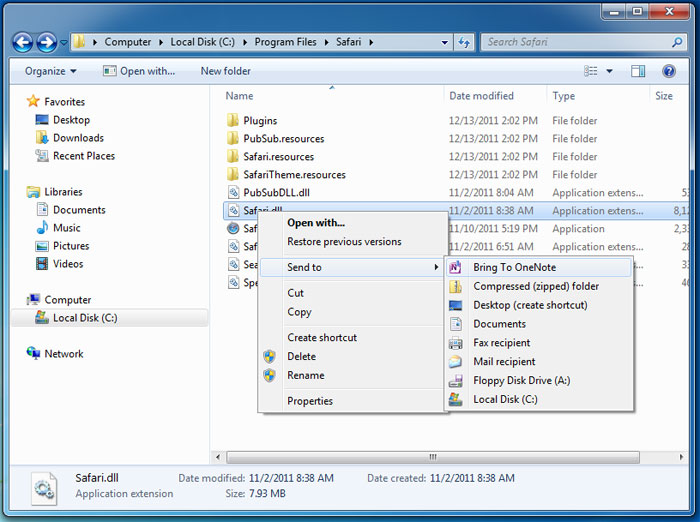Toggle the preview pane button
The image size is (700, 522).
click(x=638, y=71)
